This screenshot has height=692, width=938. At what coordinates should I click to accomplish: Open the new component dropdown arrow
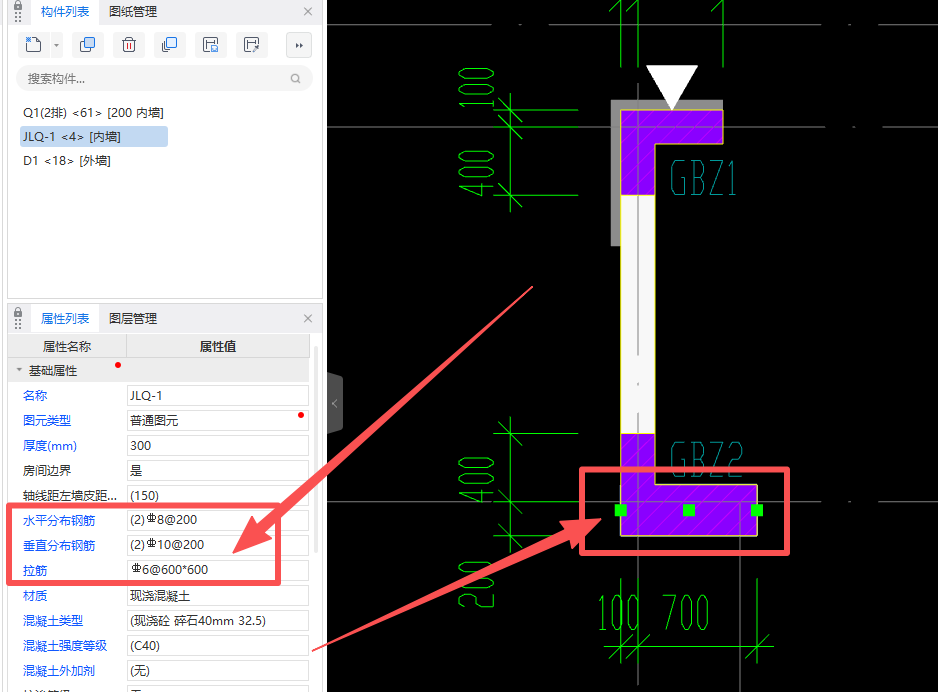point(56,45)
